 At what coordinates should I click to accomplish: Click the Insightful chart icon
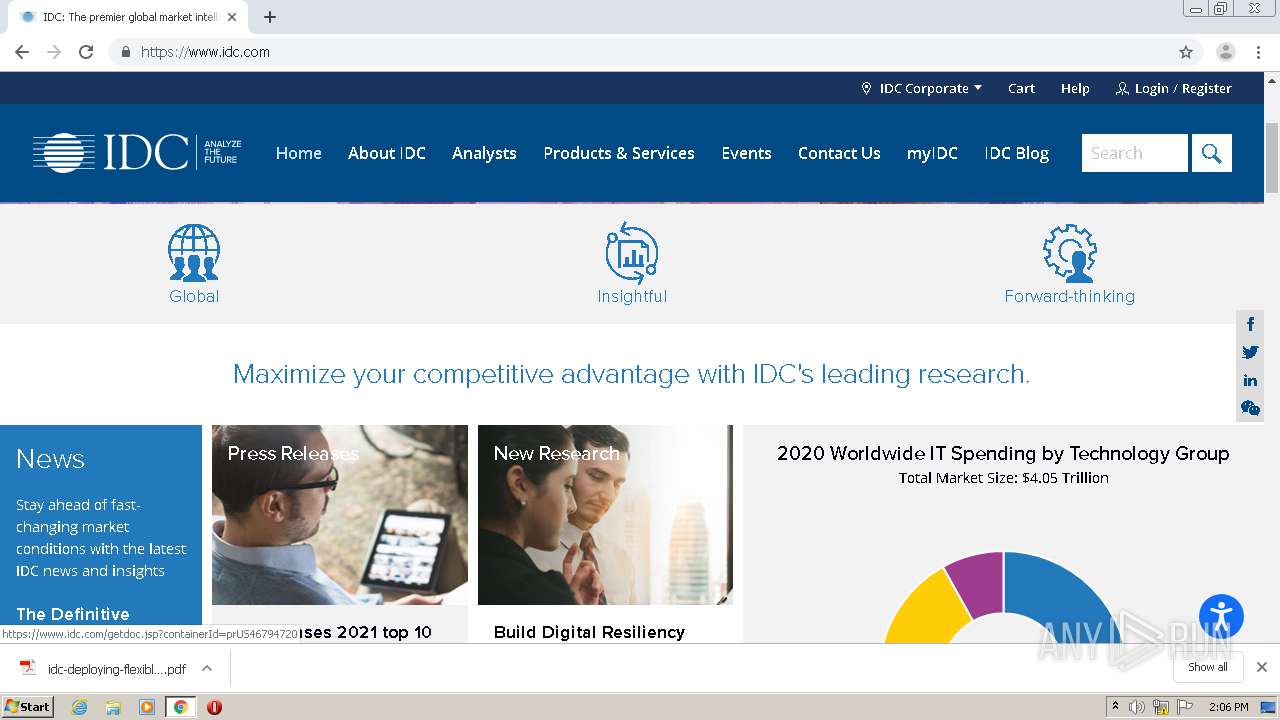coord(632,252)
